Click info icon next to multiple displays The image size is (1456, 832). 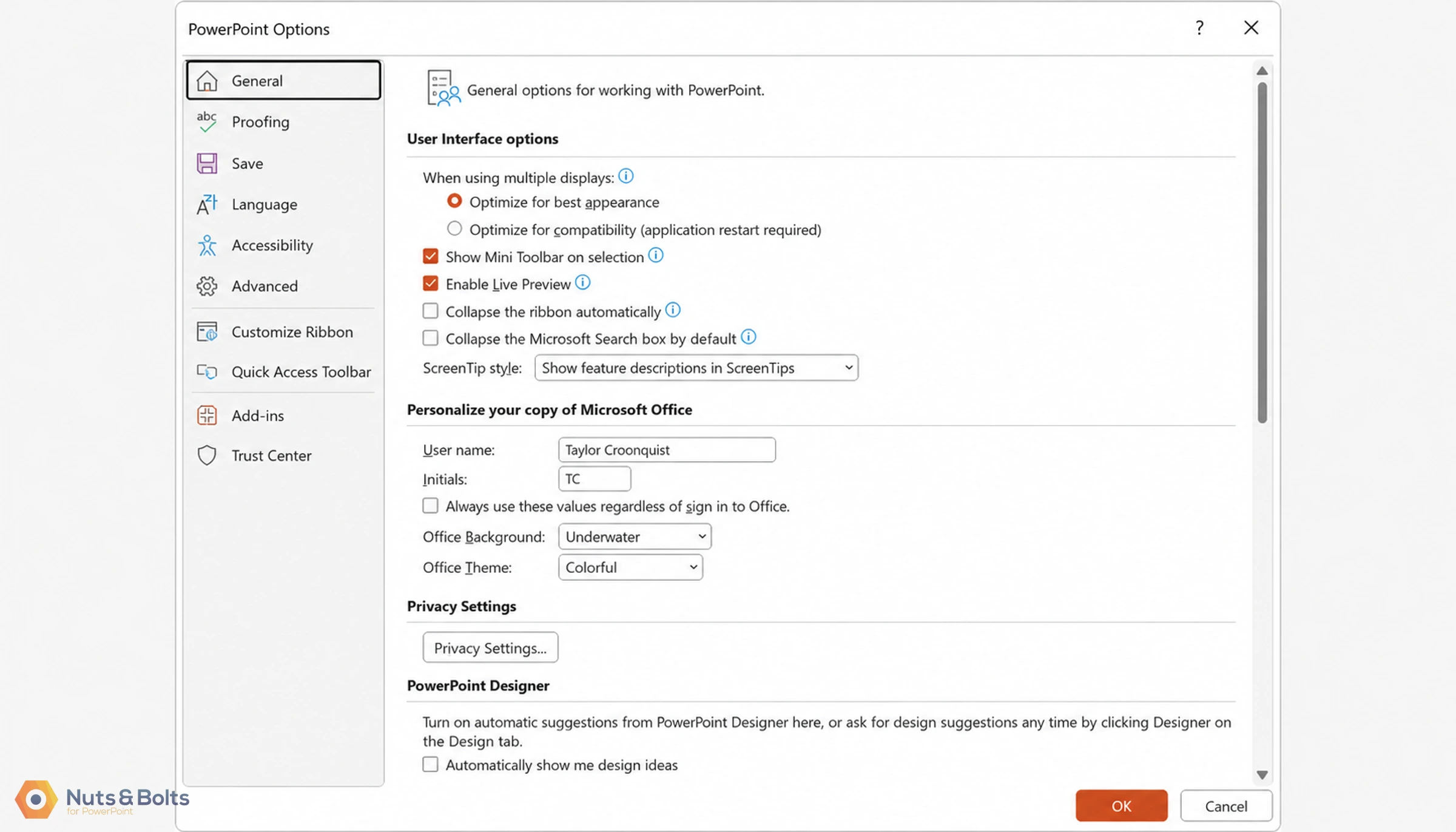pos(626,176)
